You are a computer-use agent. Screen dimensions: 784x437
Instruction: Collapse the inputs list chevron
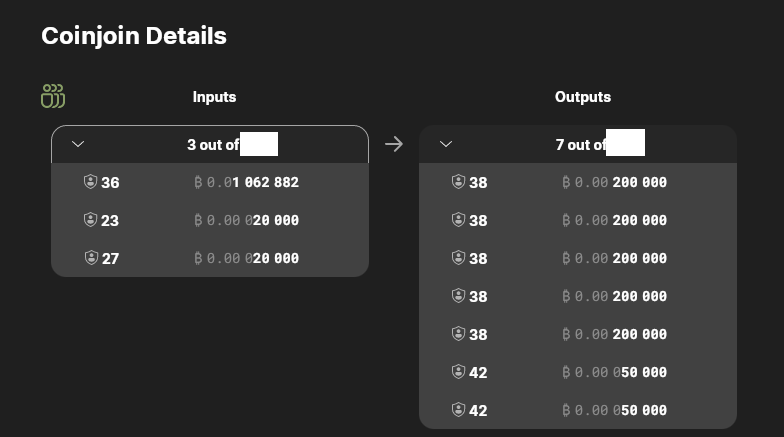pyautogui.click(x=78, y=144)
